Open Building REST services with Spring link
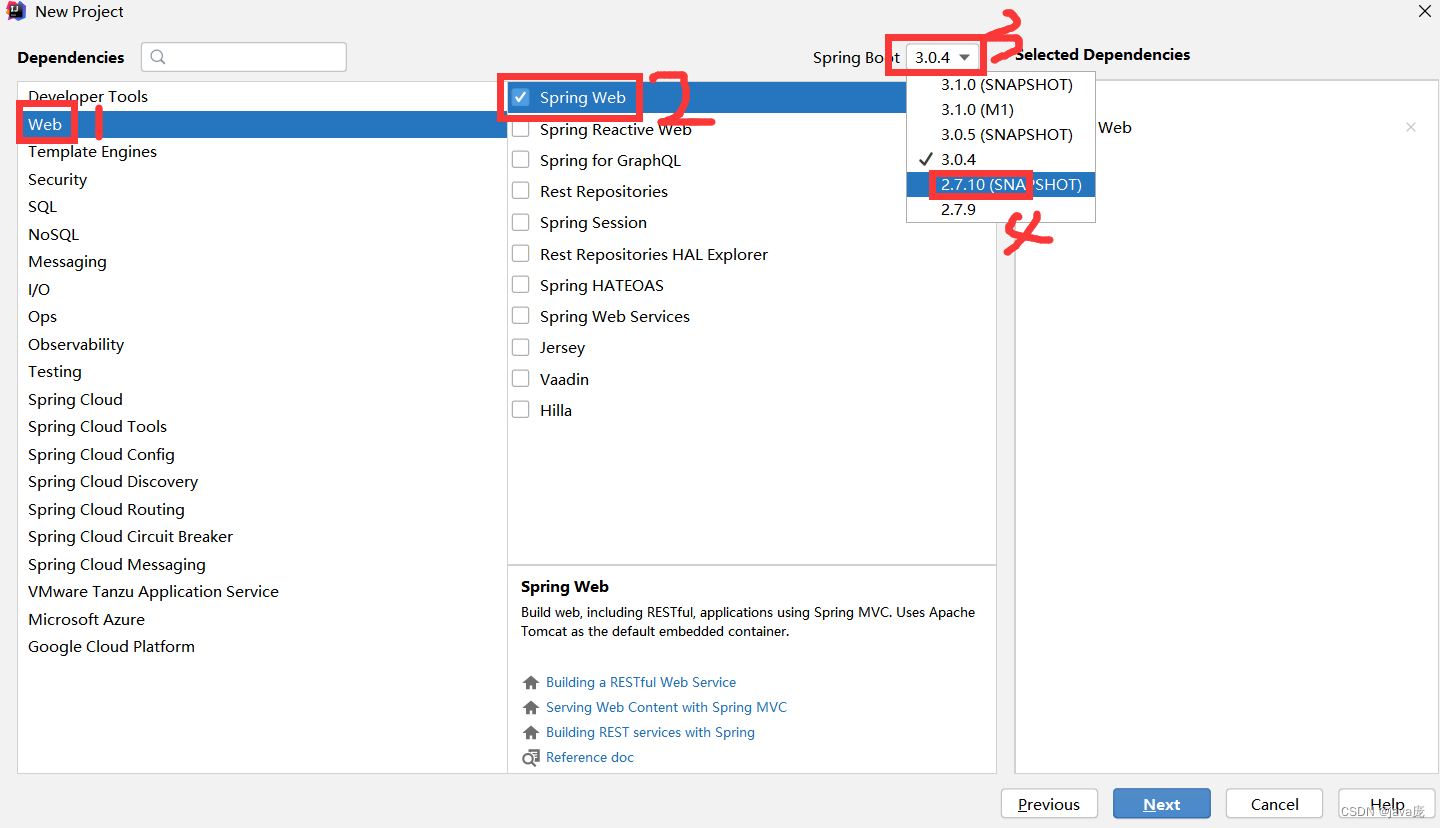 click(650, 732)
